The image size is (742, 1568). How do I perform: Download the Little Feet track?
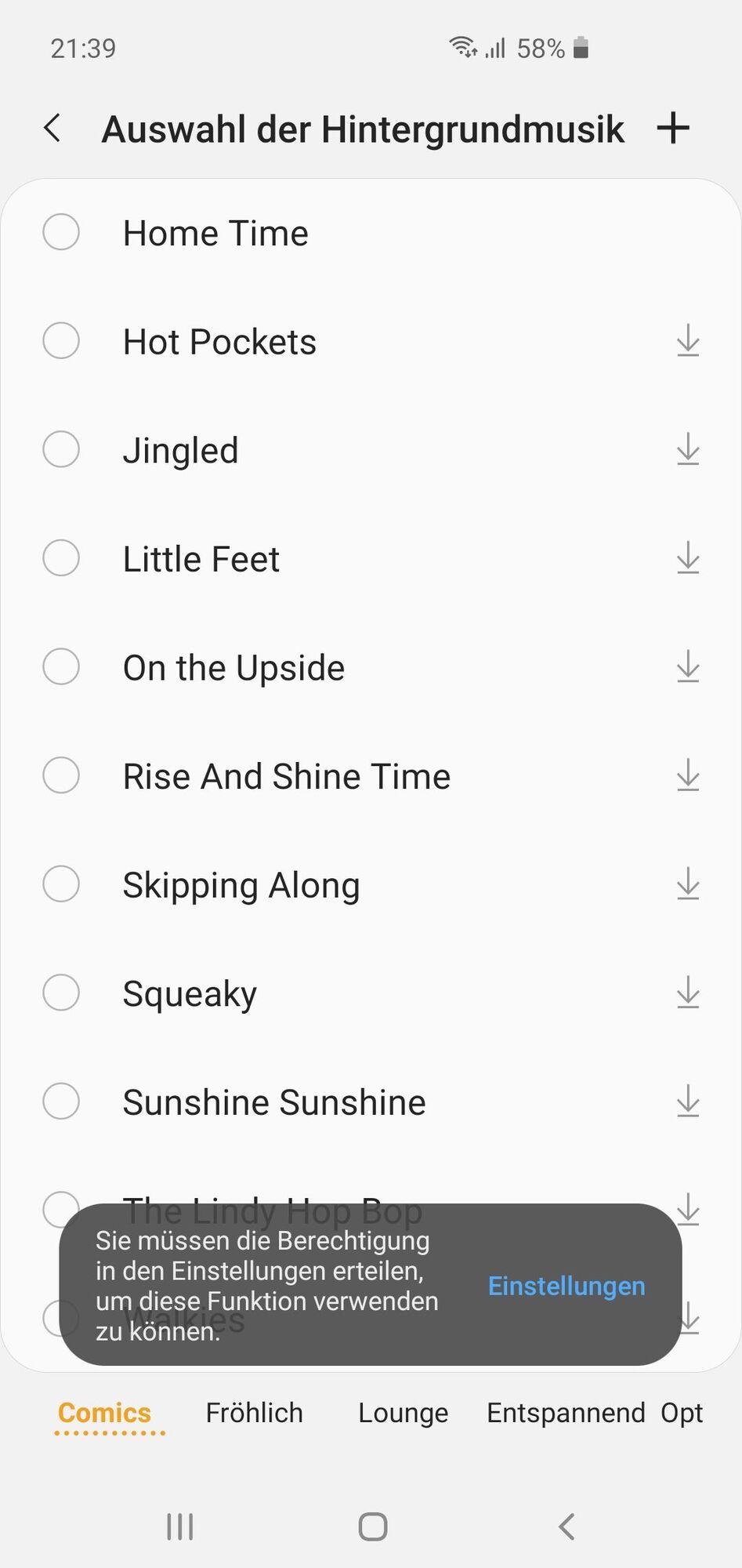(687, 558)
